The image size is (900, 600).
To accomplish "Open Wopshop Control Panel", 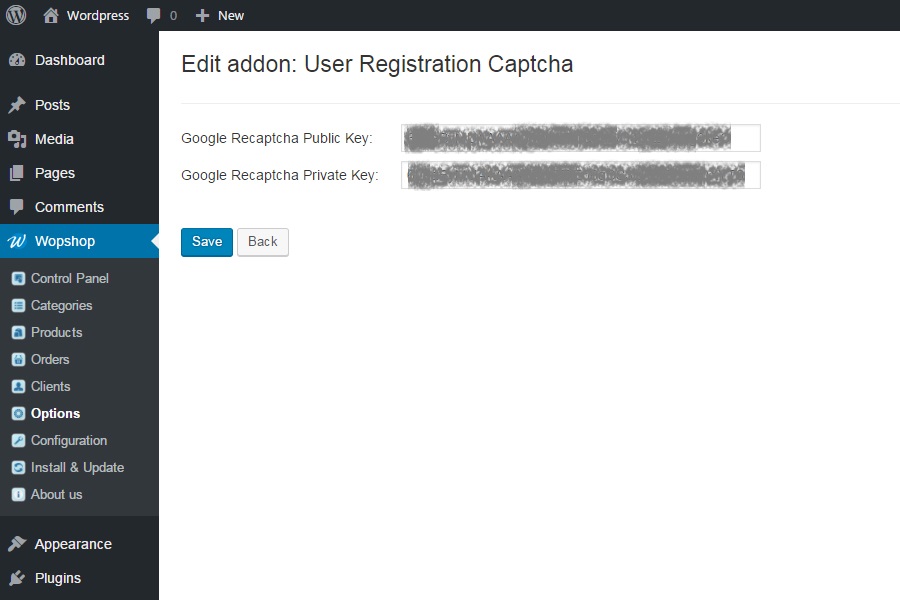I will (69, 278).
